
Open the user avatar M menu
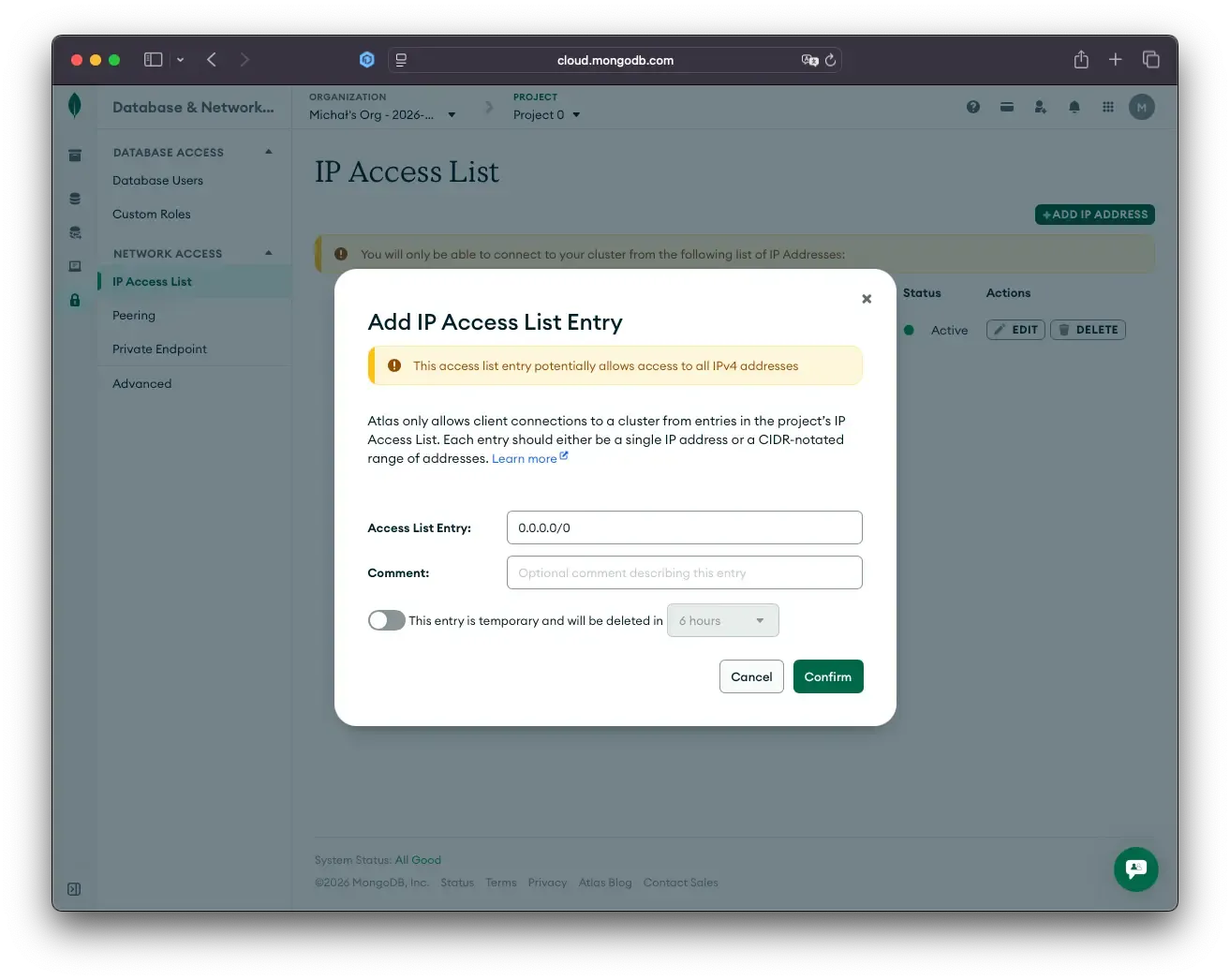click(x=1142, y=107)
